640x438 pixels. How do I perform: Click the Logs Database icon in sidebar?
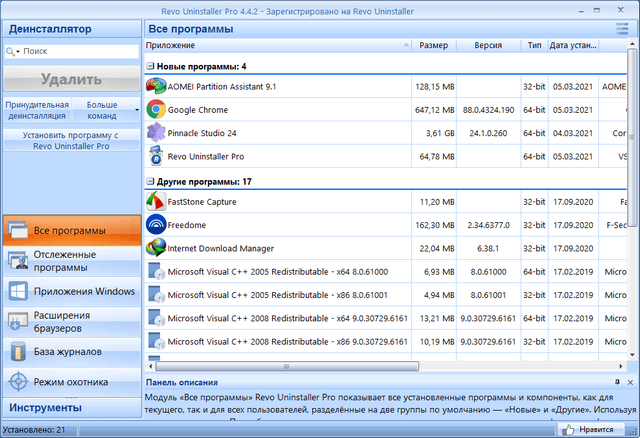[18, 351]
